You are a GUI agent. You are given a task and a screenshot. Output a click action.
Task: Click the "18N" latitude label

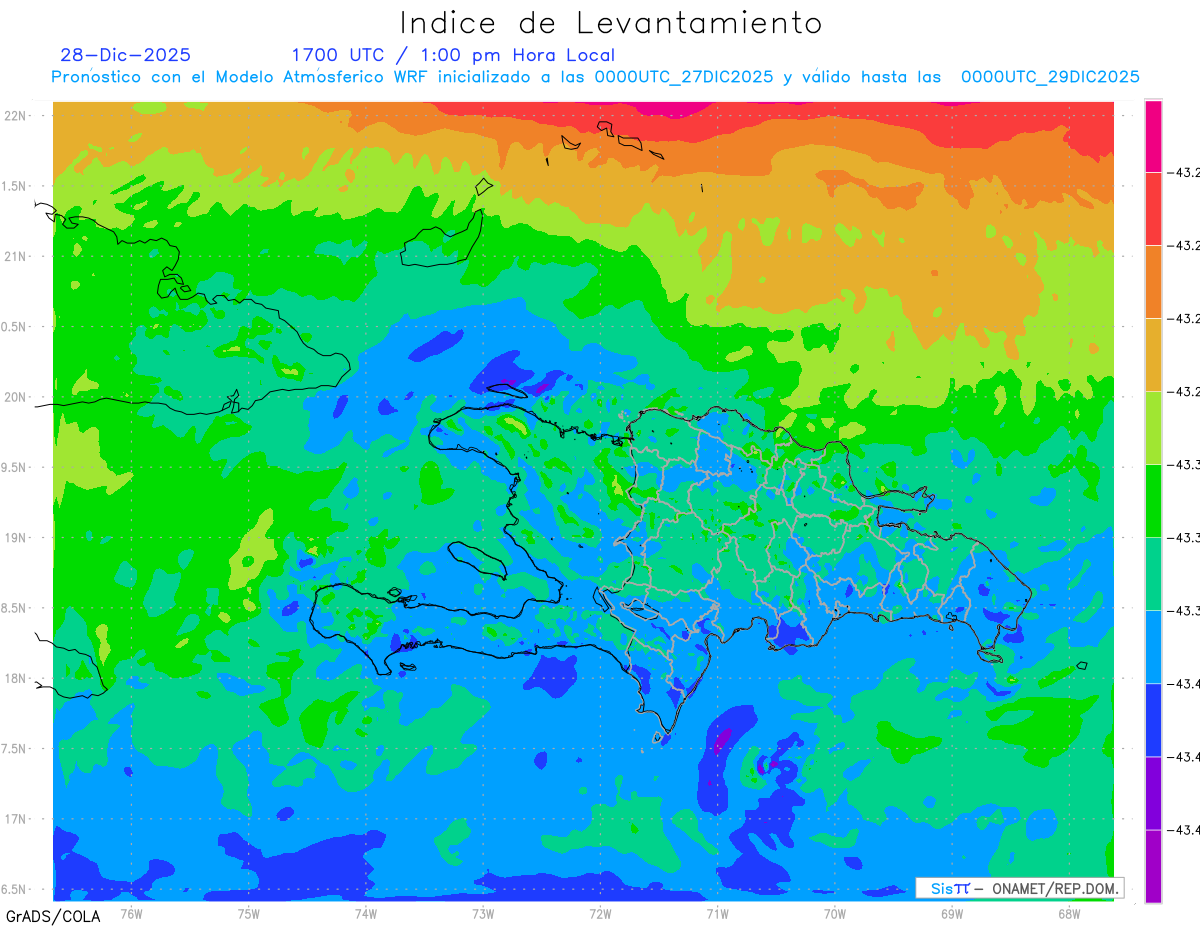pyautogui.click(x=17, y=679)
